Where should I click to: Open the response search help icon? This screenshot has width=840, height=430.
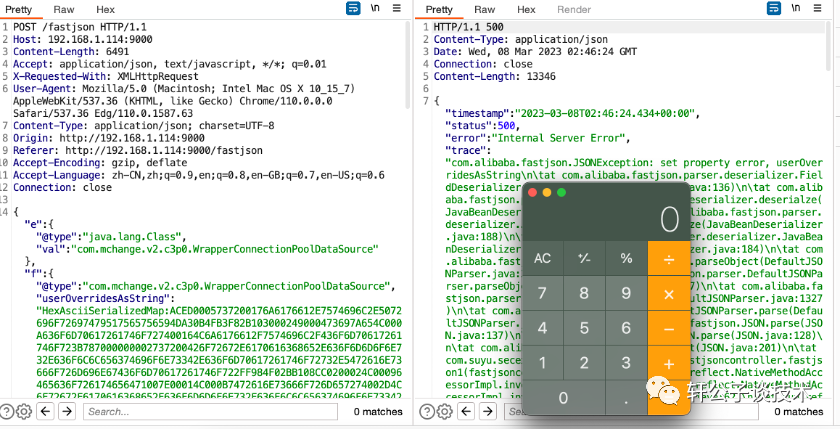click(427, 411)
